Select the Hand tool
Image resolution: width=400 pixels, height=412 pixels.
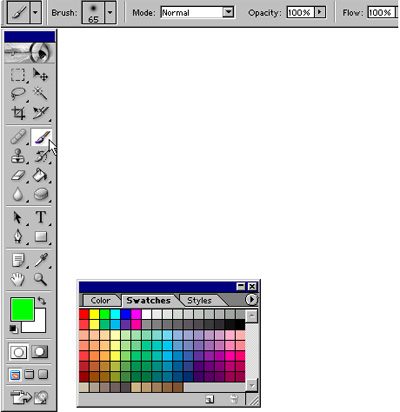18,279
